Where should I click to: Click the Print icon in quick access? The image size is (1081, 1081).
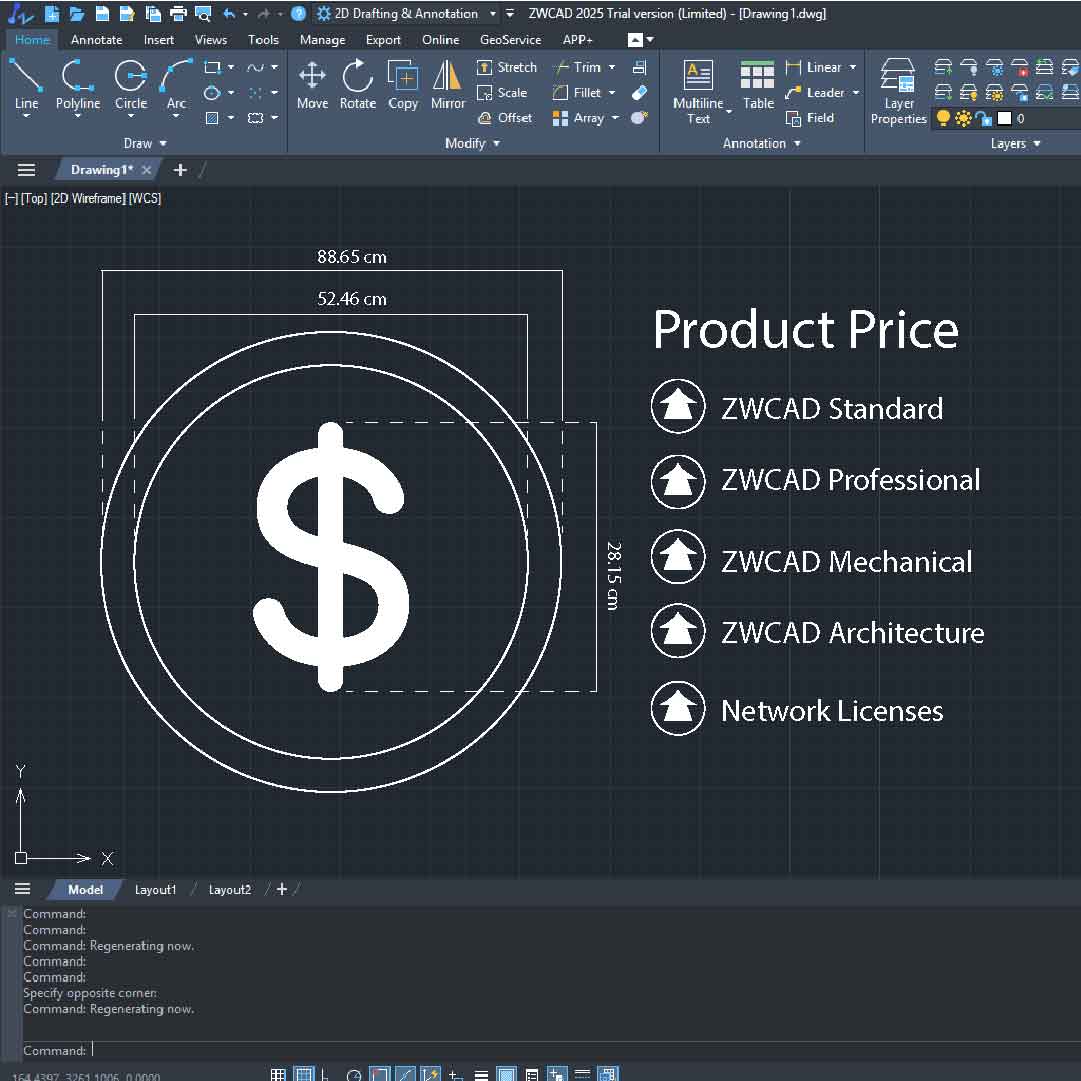tap(178, 13)
